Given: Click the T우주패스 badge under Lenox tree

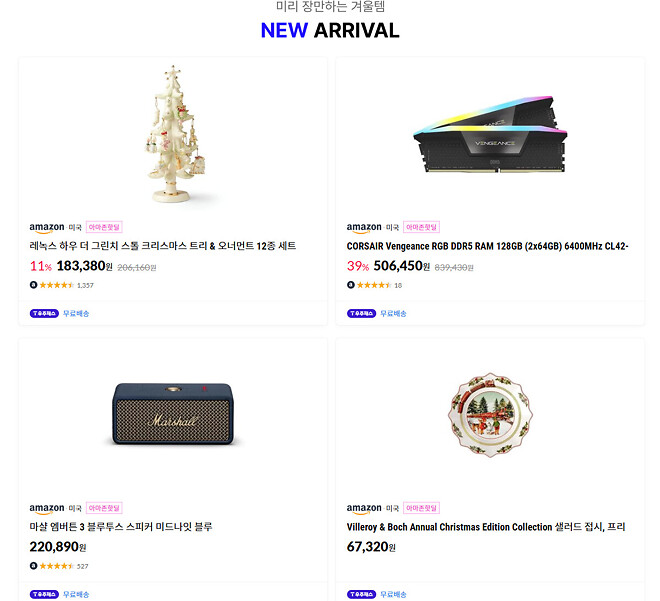Looking at the screenshot, I should [x=44, y=314].
